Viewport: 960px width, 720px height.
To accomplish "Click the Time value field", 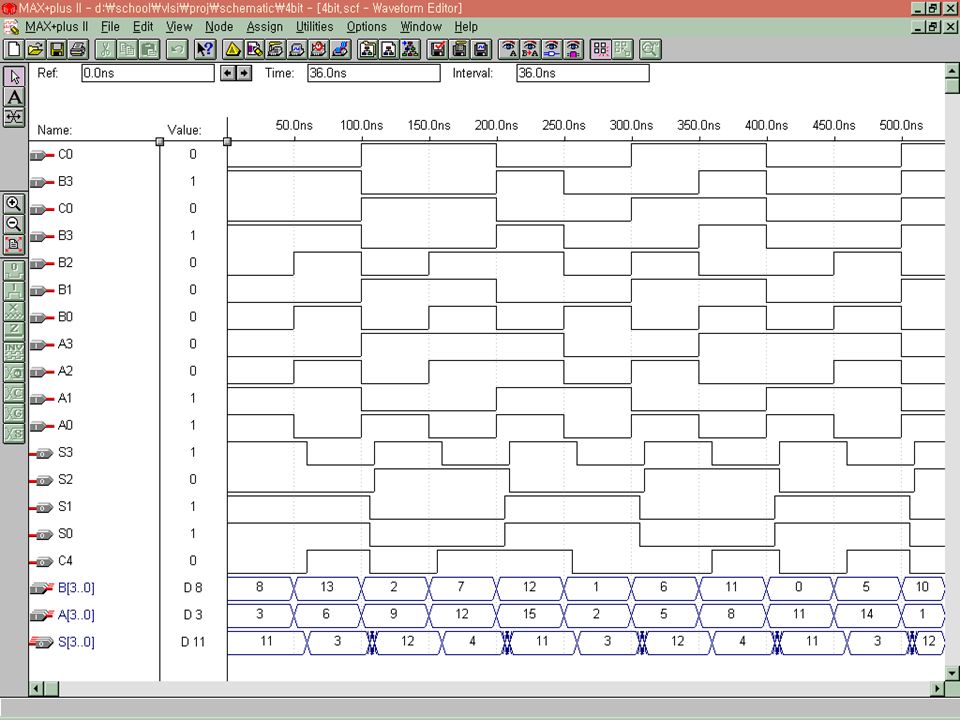I will click(373, 73).
